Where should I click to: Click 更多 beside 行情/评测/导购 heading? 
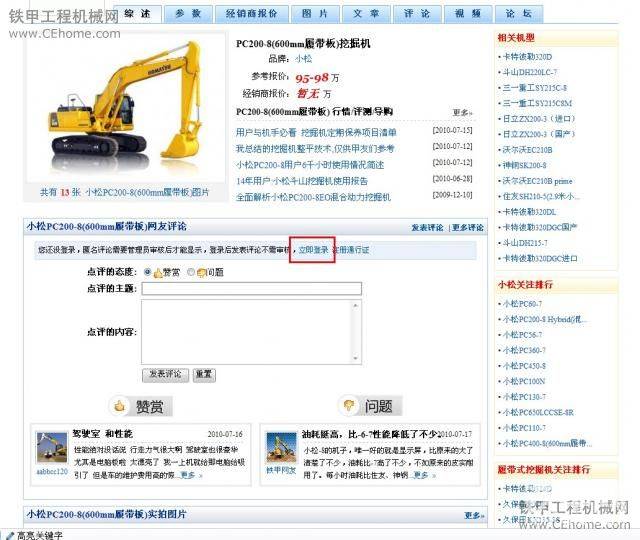tap(462, 112)
